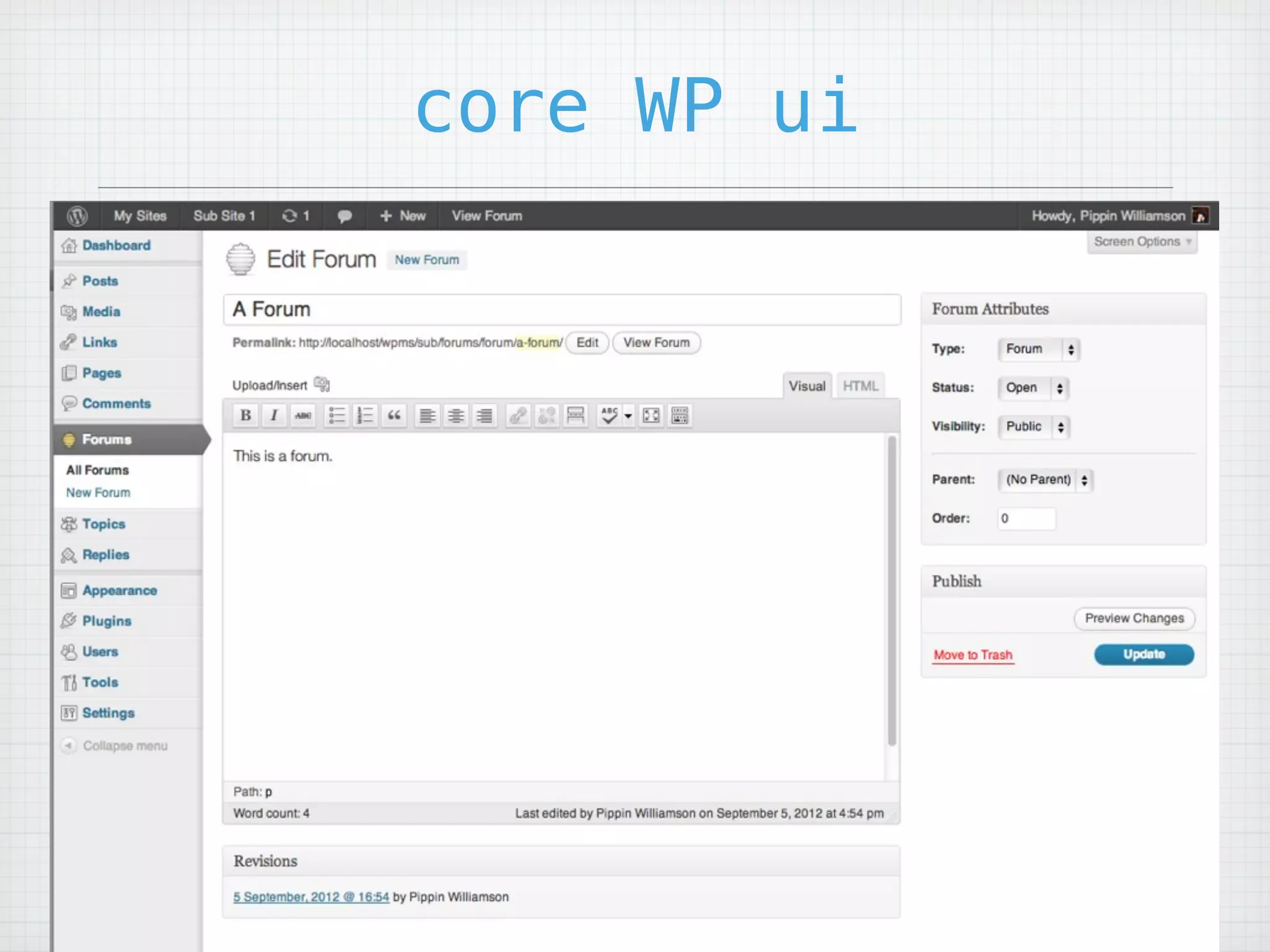
Task: Toggle the spellchecker icon
Action: coord(609,415)
